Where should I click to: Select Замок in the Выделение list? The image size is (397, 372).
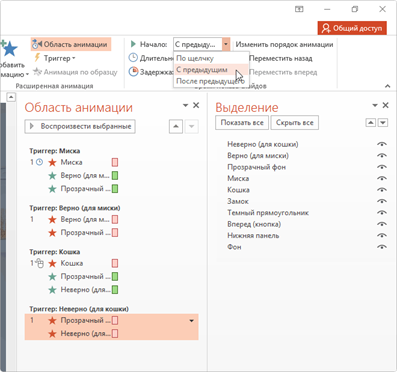pos(238,201)
